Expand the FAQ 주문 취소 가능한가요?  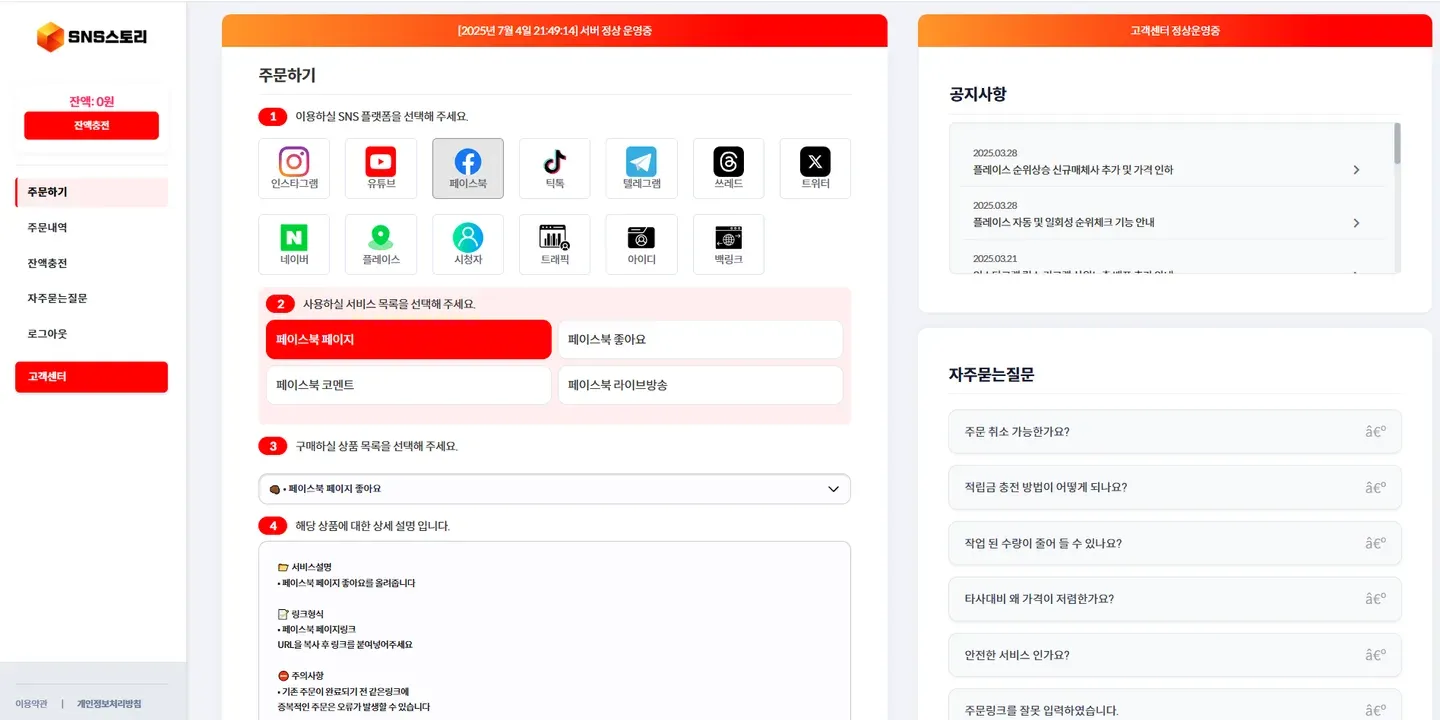tap(1175, 432)
